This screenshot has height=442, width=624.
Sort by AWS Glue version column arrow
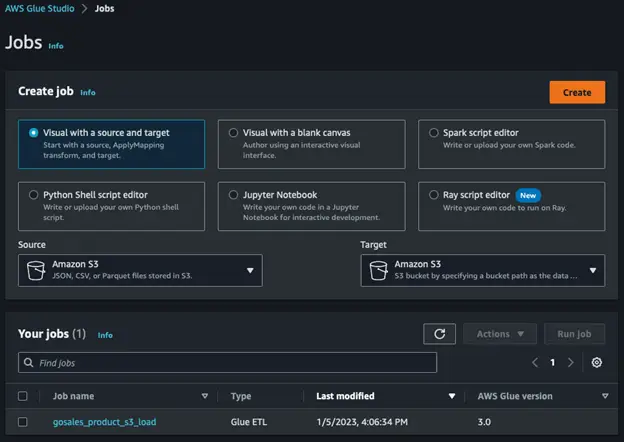(605, 396)
